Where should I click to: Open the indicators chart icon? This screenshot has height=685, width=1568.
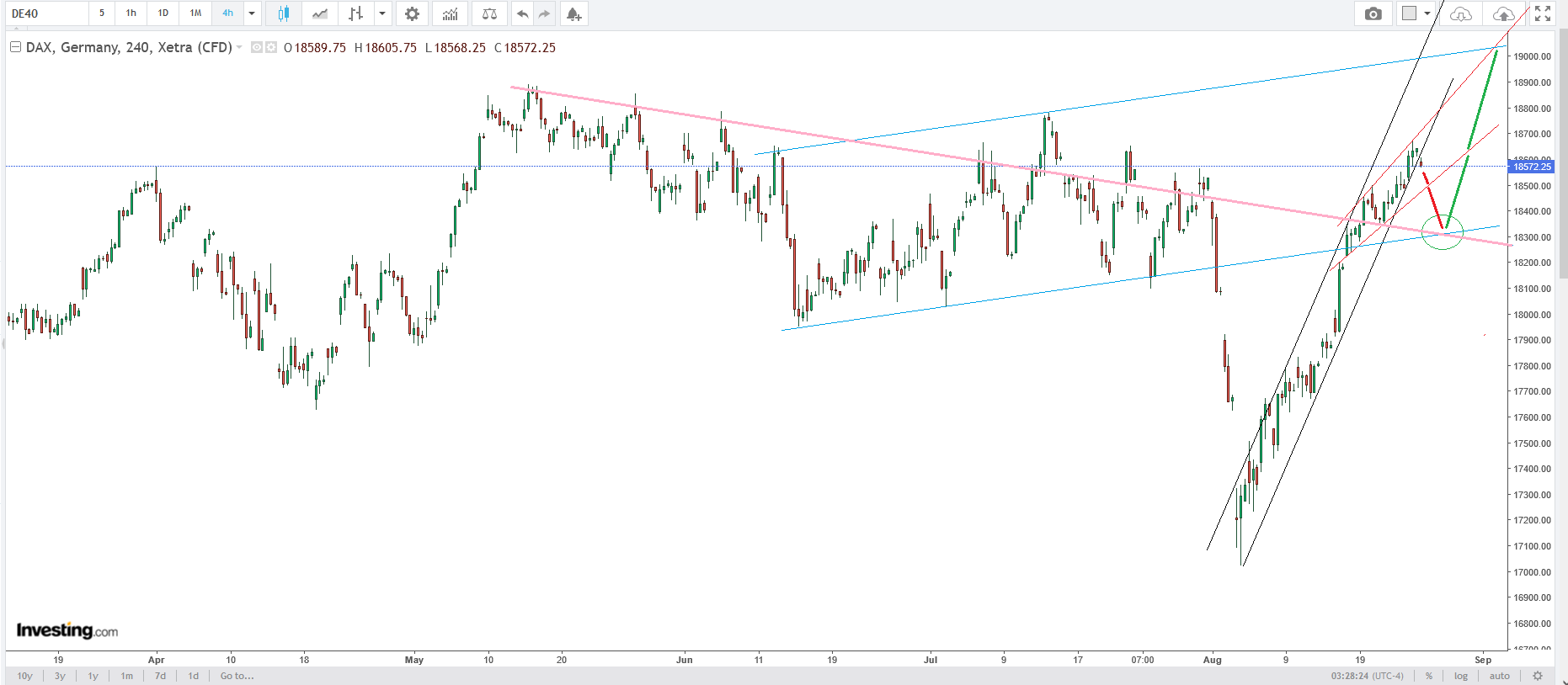click(x=451, y=13)
